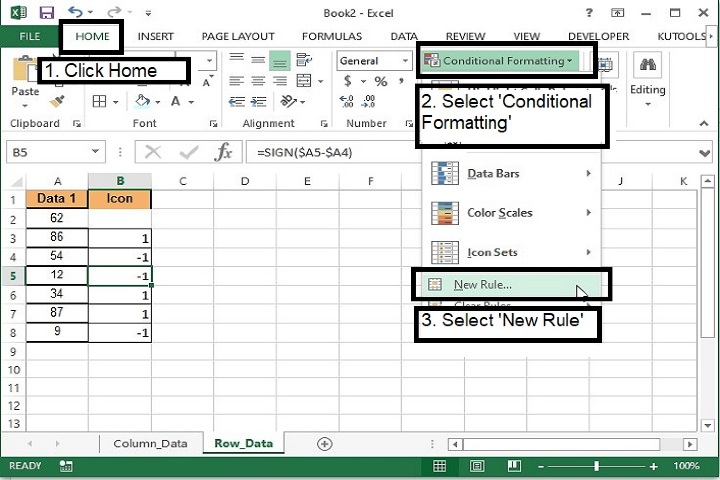
Task: Save the workbook with the floppy icon
Action: (x=46, y=12)
